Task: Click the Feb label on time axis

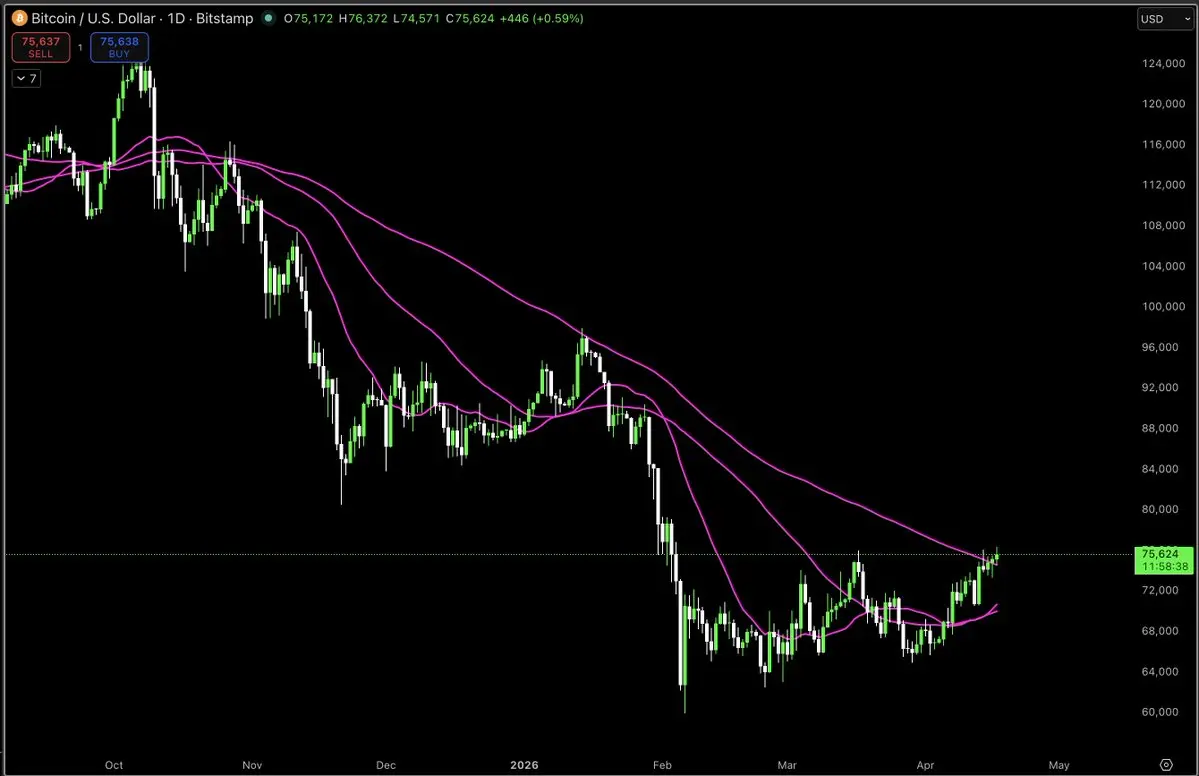Action: (x=662, y=765)
